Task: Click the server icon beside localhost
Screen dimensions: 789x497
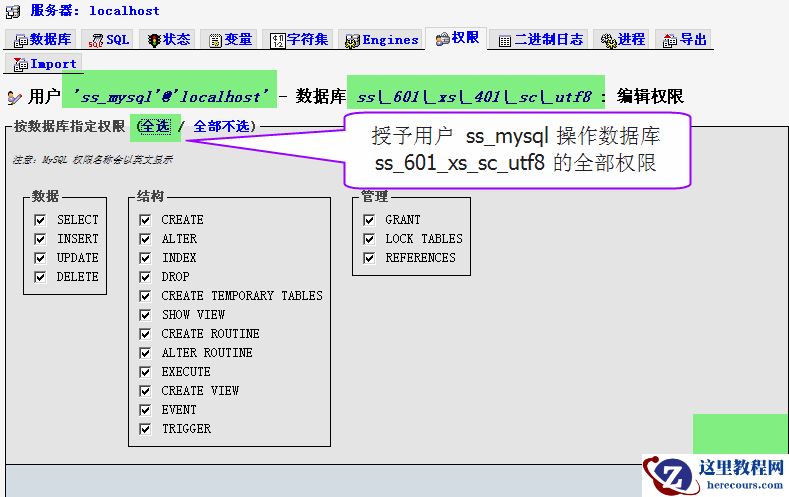Action: [13, 11]
